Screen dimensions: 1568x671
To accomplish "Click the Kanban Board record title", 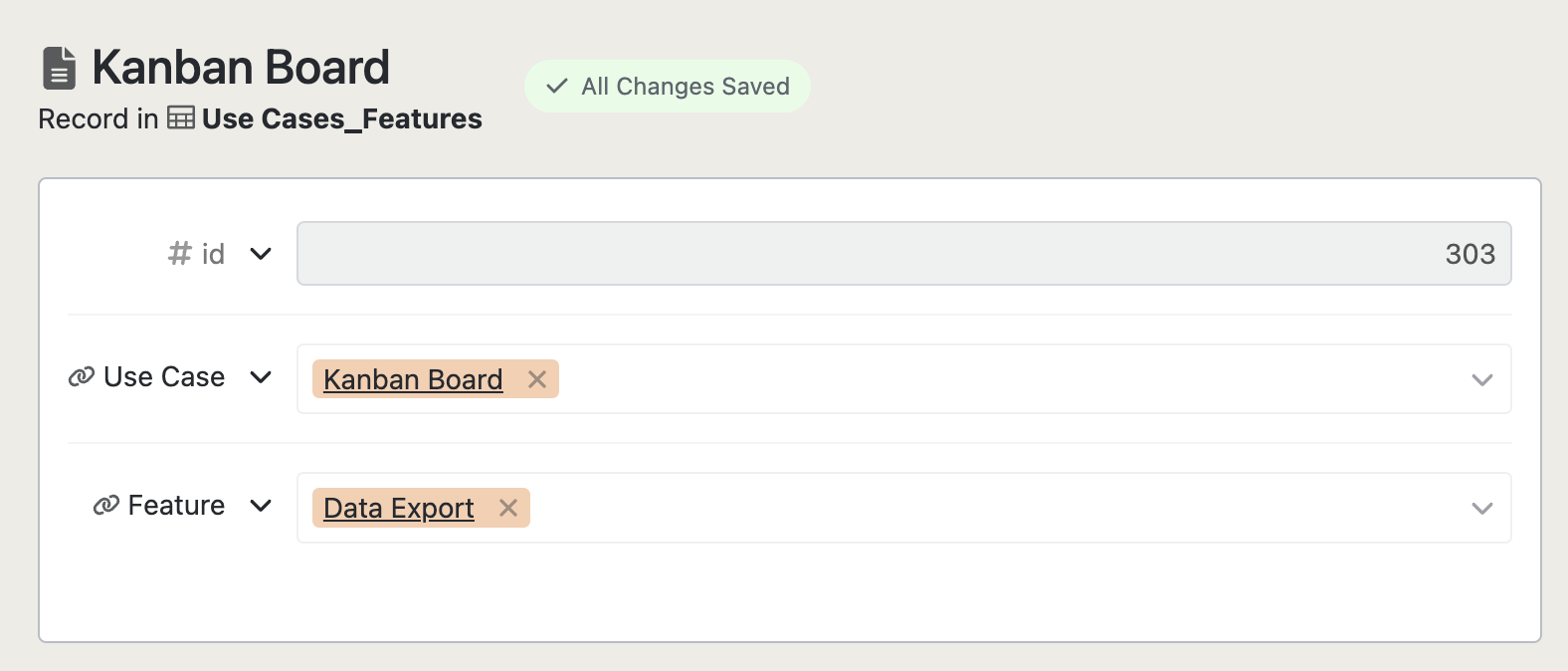I will [x=240, y=66].
